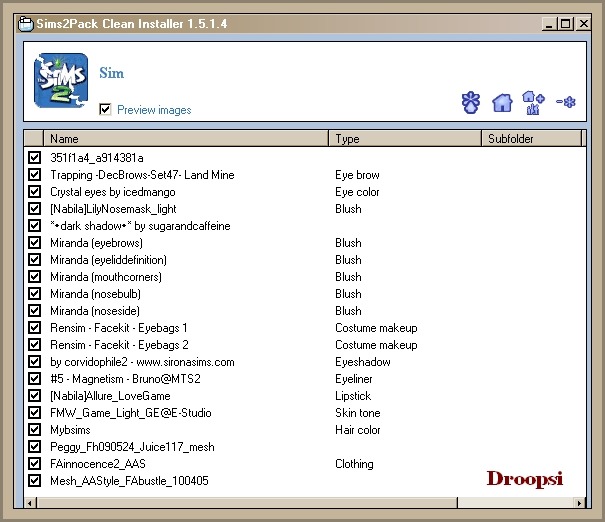Uncheck Miranda (eyeliddefinition) checkbox

tap(34, 259)
